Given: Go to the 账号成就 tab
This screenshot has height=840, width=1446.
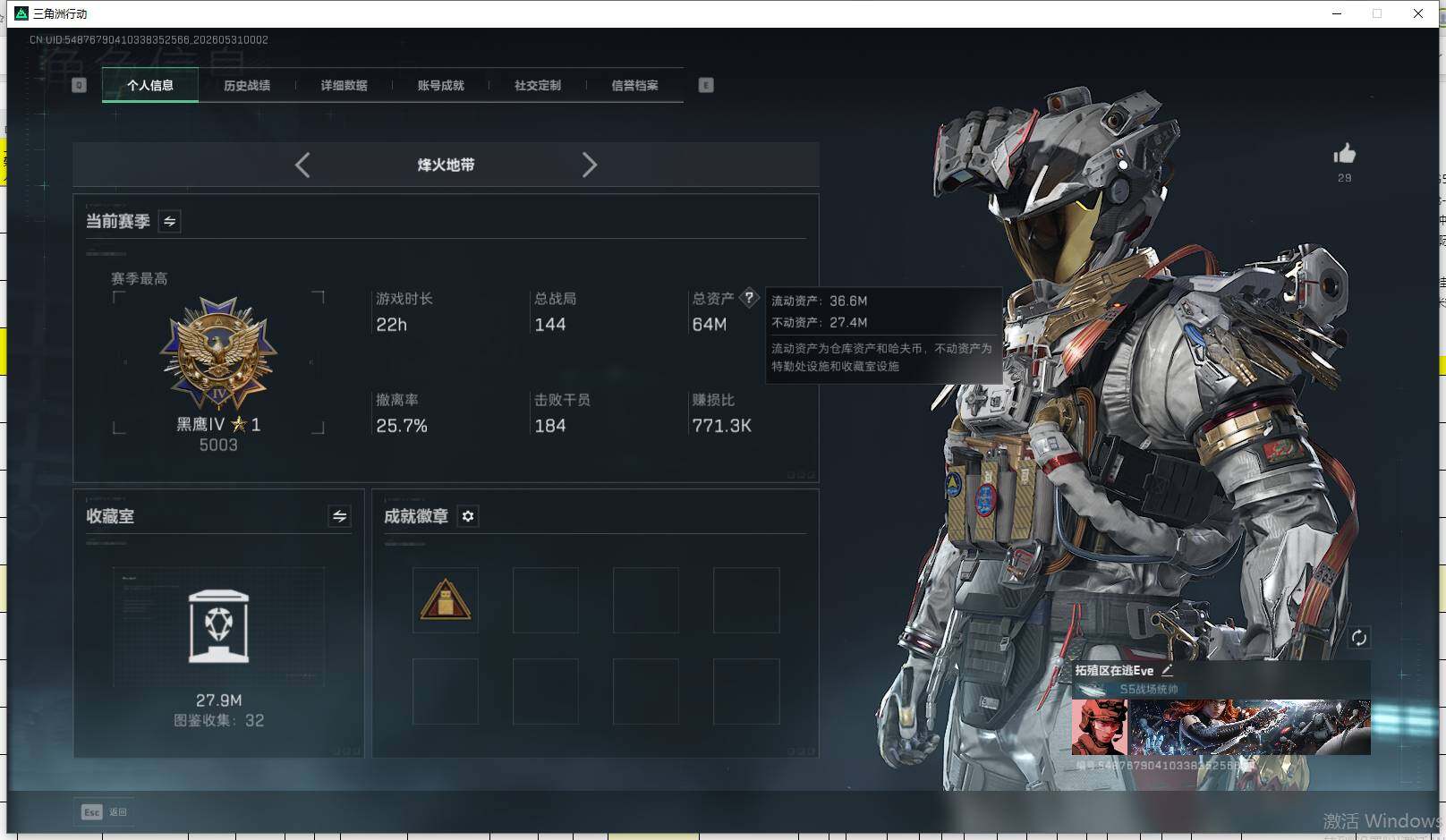Looking at the screenshot, I should tap(441, 86).
